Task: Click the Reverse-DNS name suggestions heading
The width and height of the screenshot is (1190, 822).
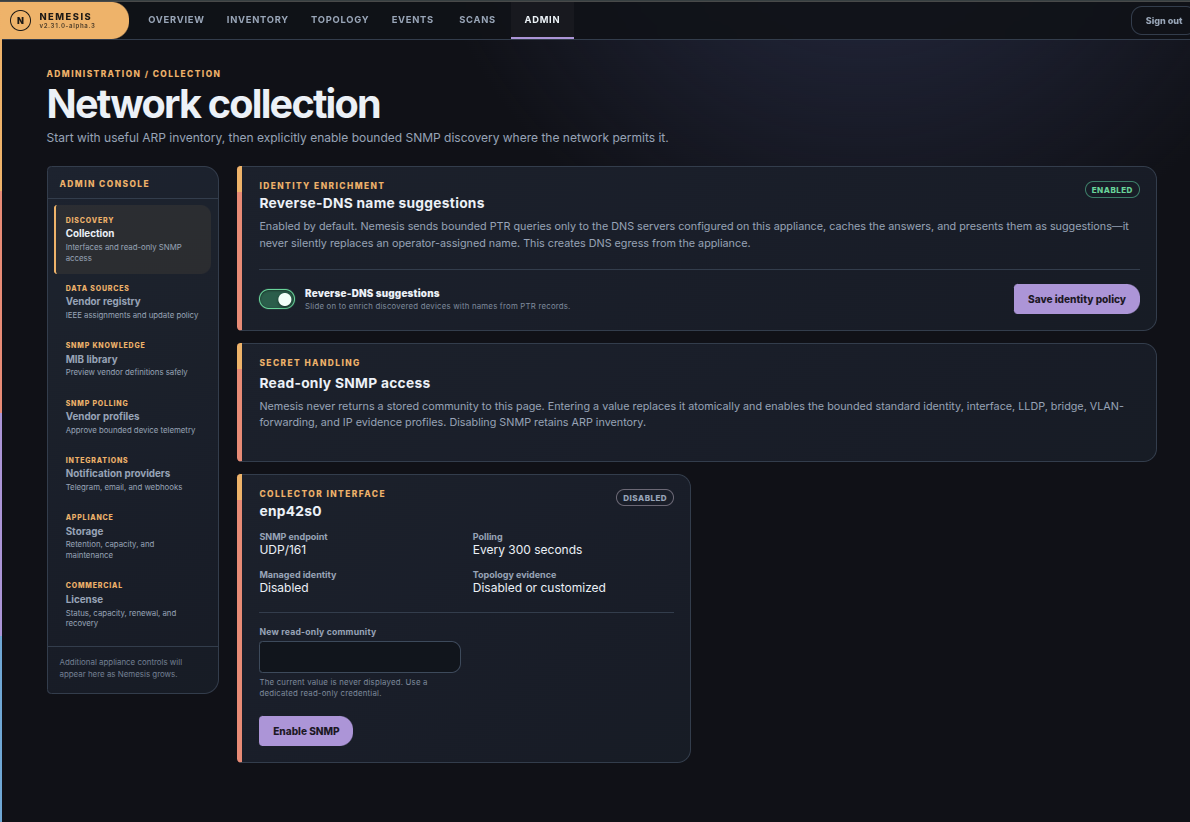Action: click(x=372, y=203)
